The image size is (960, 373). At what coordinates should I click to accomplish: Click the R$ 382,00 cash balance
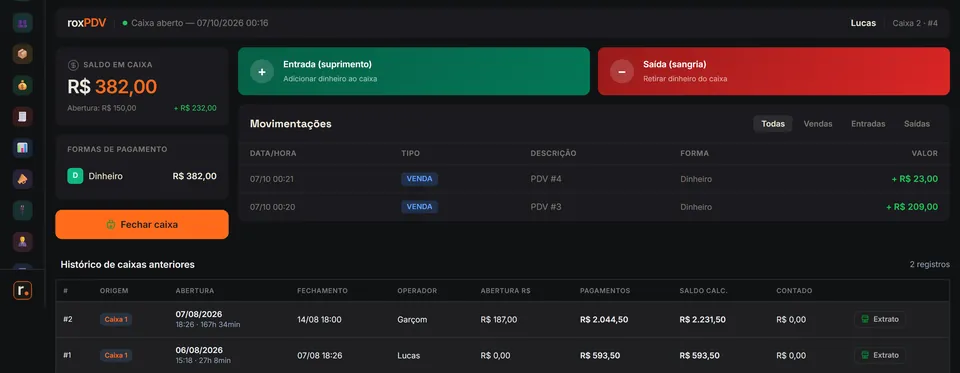112,87
